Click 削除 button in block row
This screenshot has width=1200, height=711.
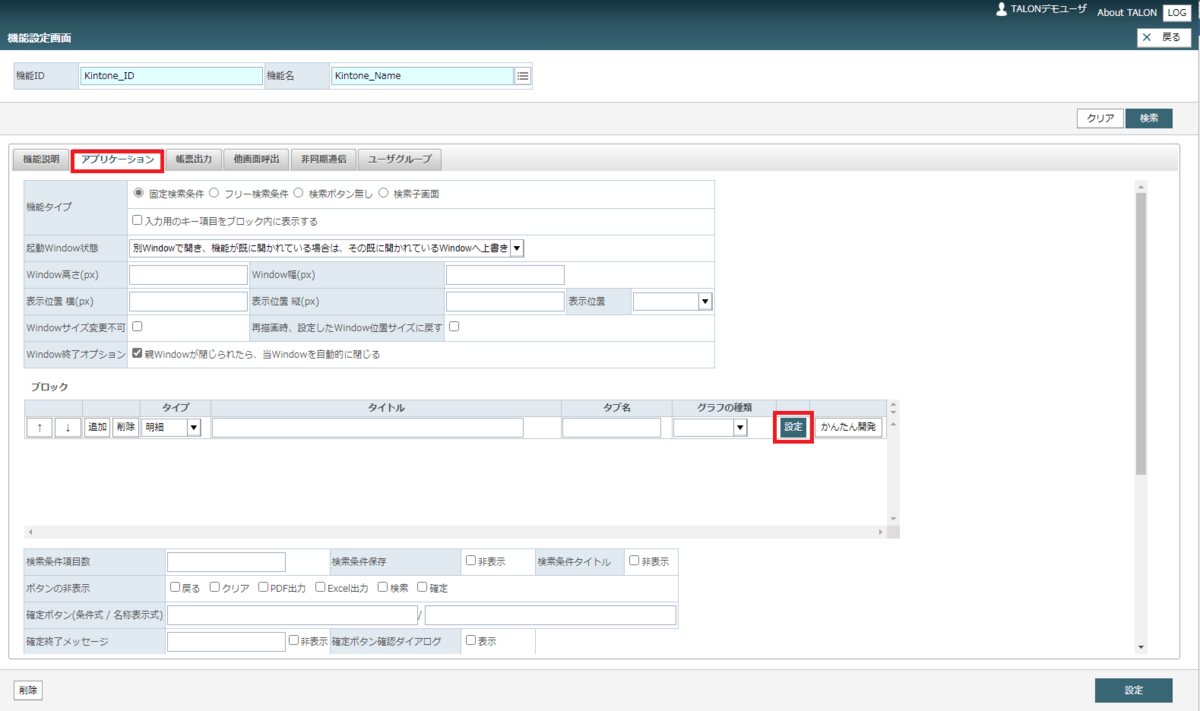coord(125,428)
